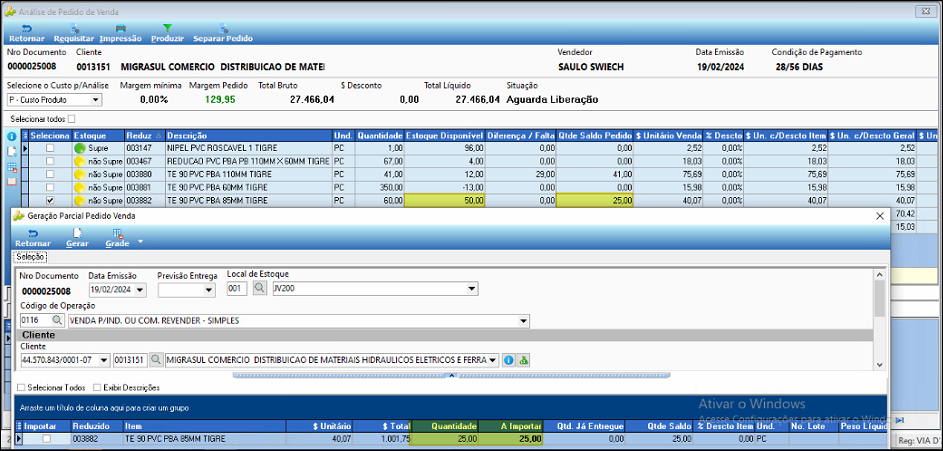Click the yellow stock indicator for item 003882
The height and width of the screenshot is (451, 943).
point(79,201)
